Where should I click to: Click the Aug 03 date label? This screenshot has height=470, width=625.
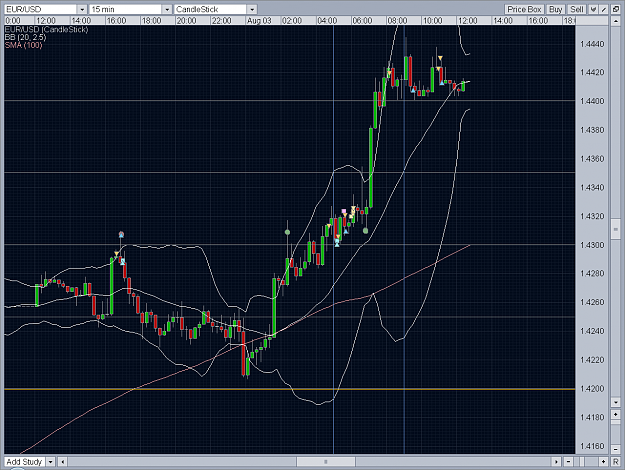(x=259, y=21)
